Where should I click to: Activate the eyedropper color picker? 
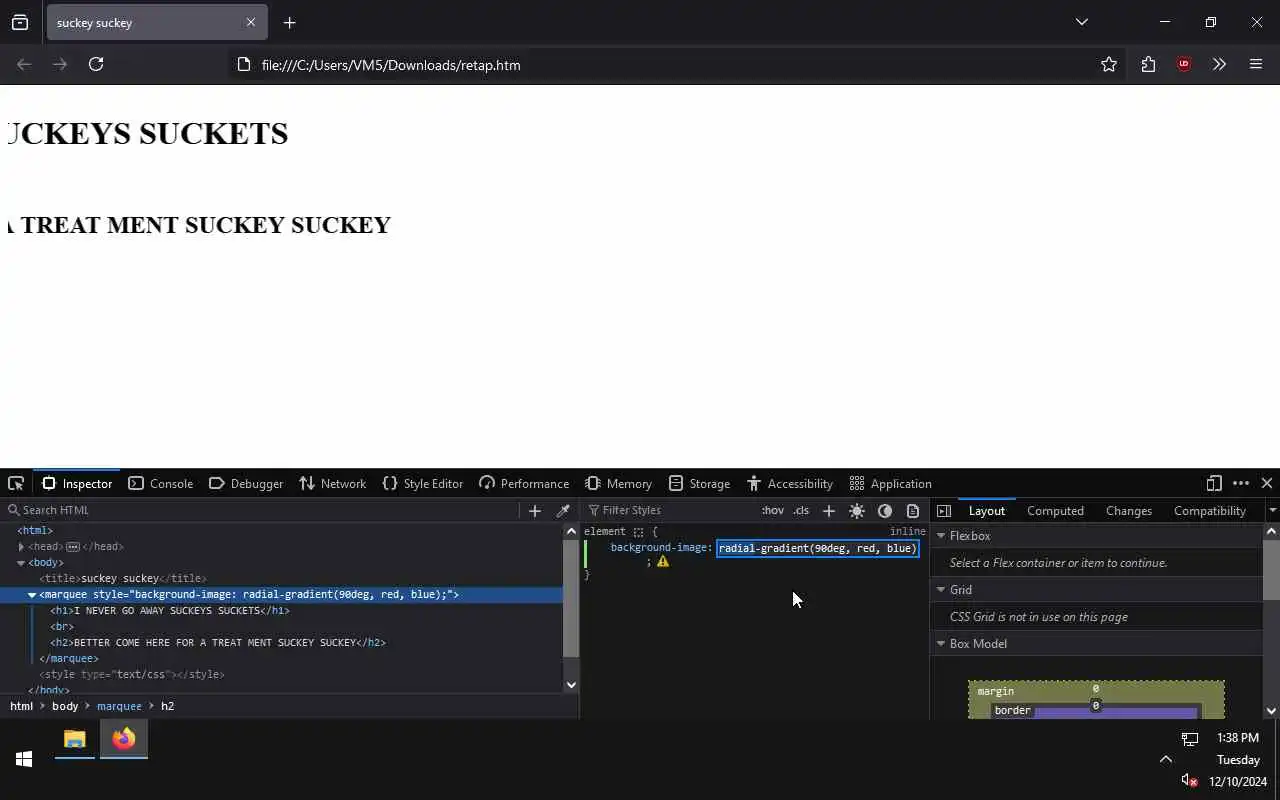coord(563,510)
